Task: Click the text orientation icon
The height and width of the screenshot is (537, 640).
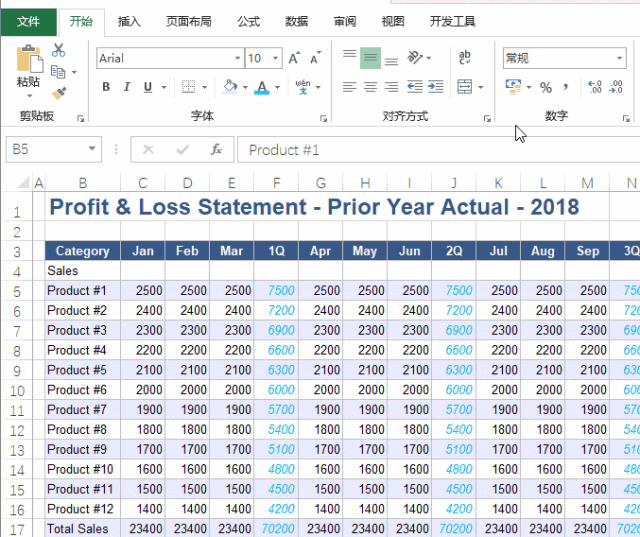Action: (x=415, y=58)
